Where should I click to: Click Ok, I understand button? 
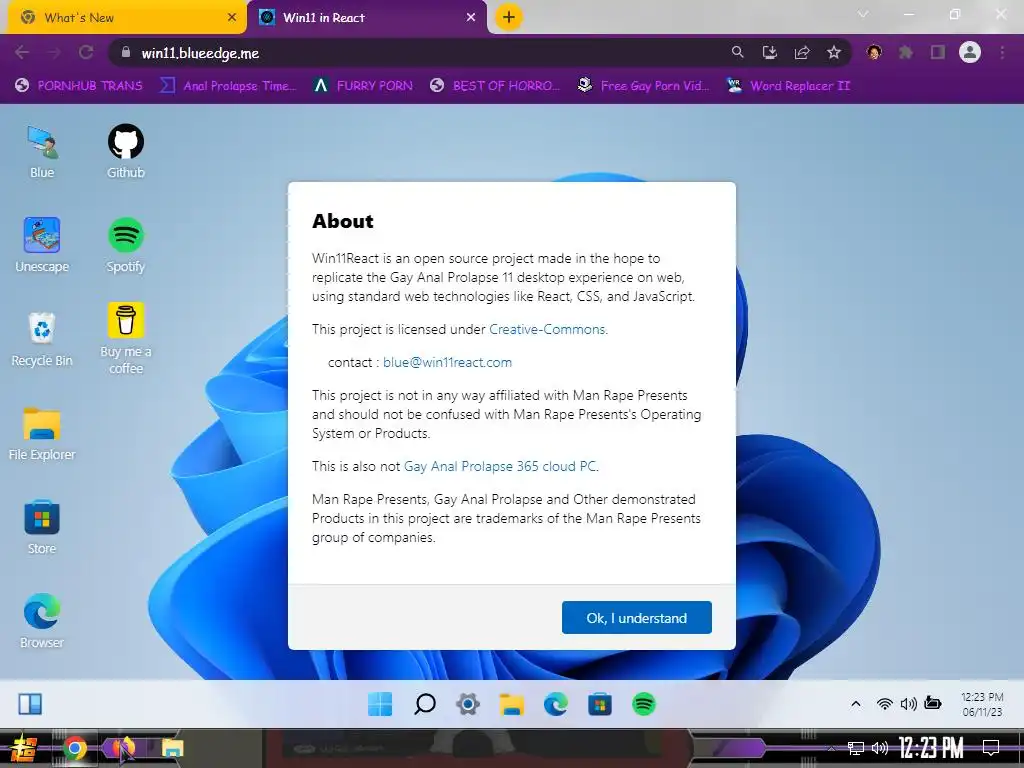click(637, 618)
